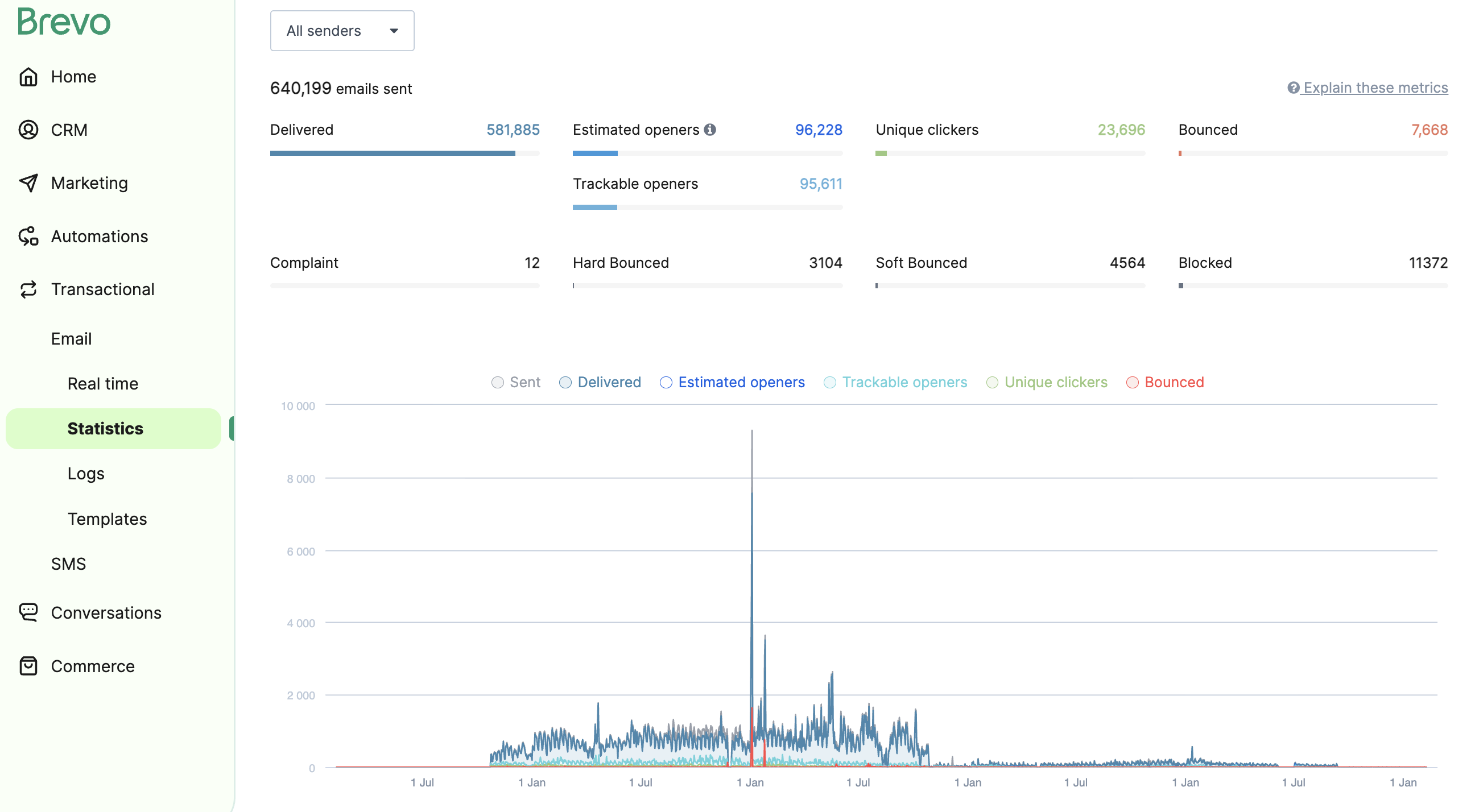1479x812 pixels.
Task: Select the Statistics highlighted sidebar entry
Action: click(x=106, y=428)
